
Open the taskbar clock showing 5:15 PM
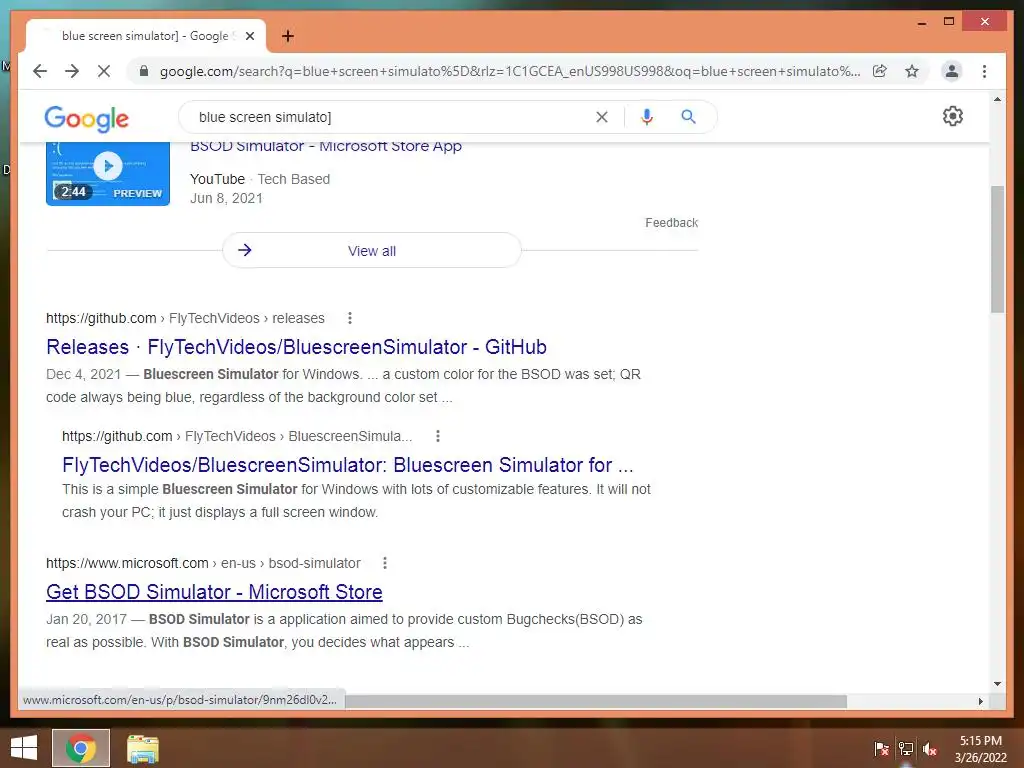981,749
